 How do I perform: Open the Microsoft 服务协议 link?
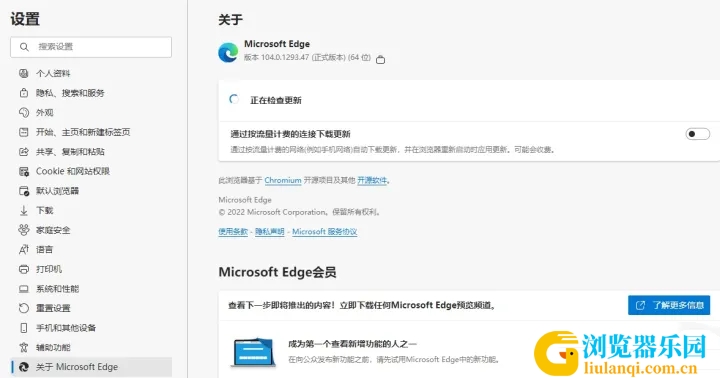tap(325, 231)
